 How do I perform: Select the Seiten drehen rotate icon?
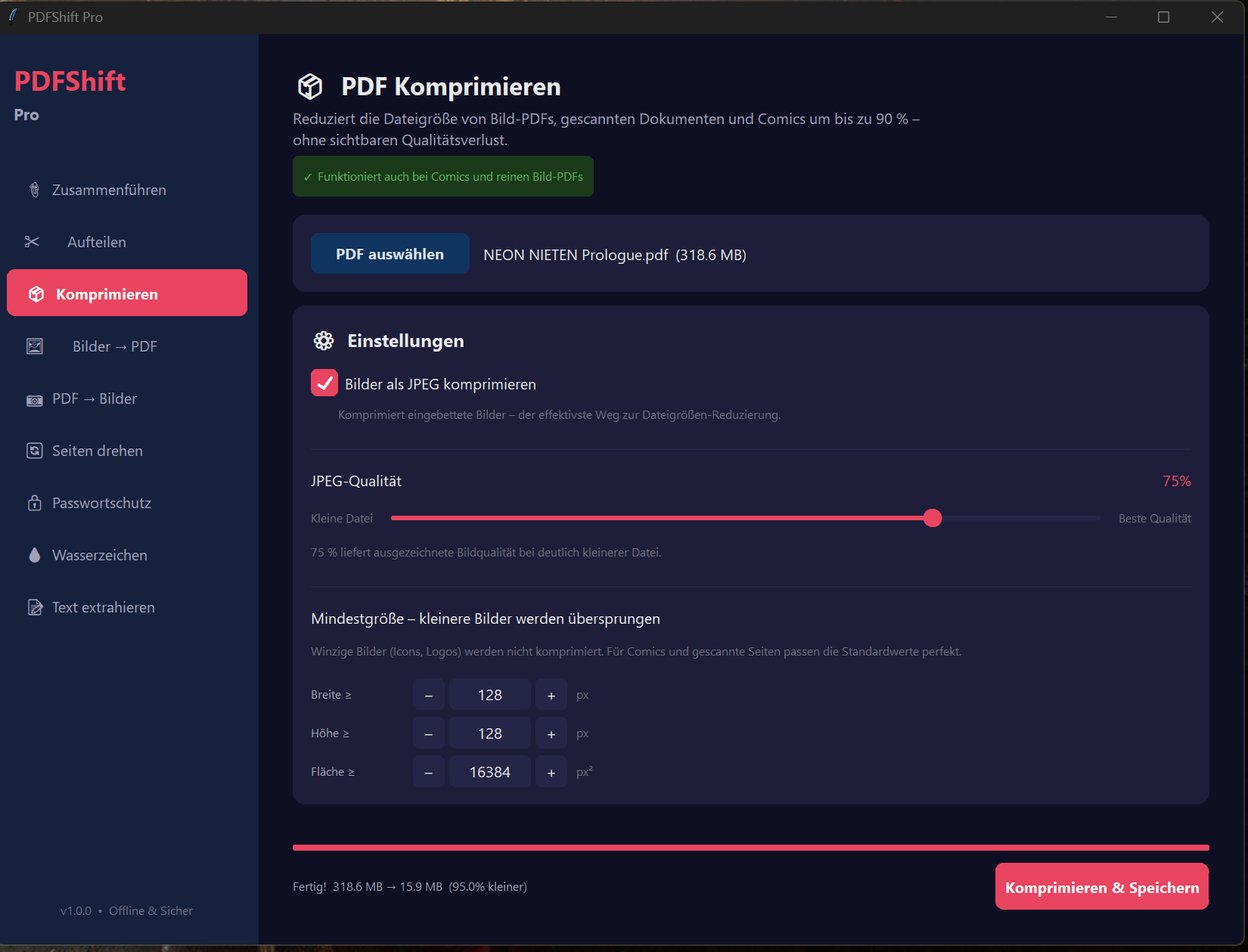click(35, 450)
